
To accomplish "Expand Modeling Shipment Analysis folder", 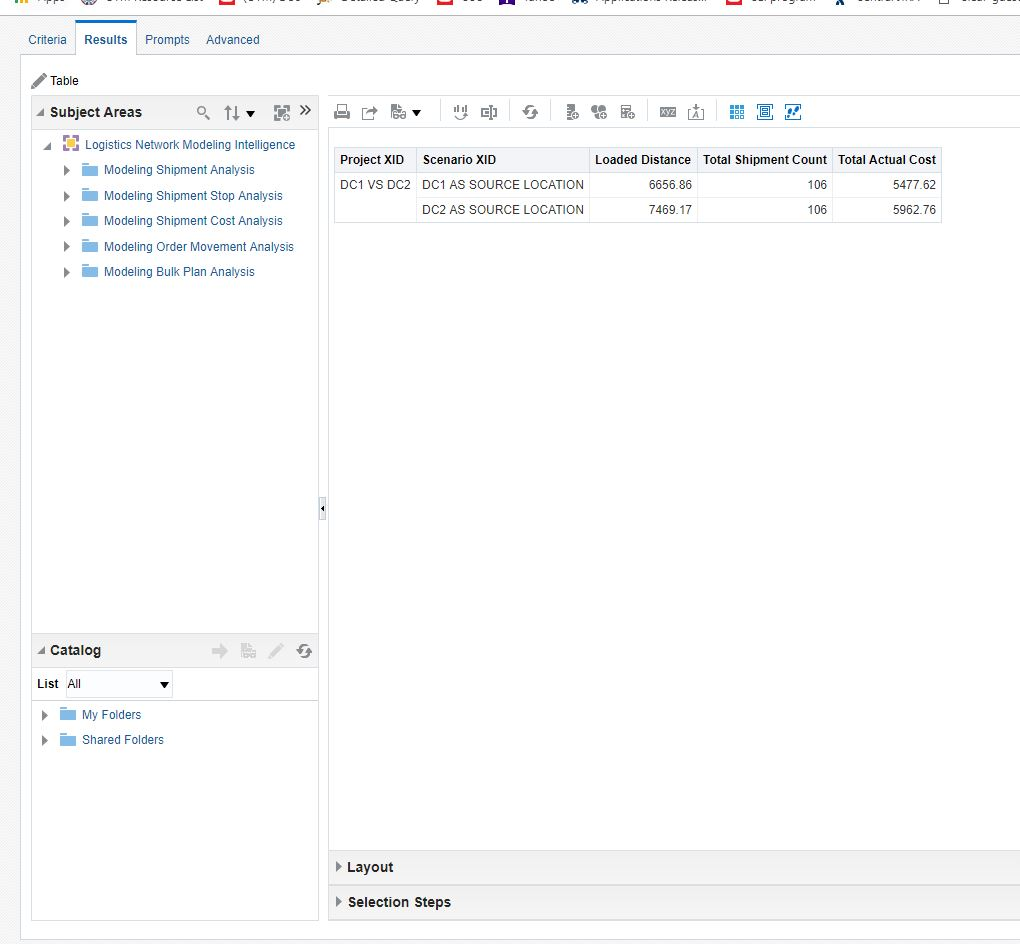I will point(66,170).
